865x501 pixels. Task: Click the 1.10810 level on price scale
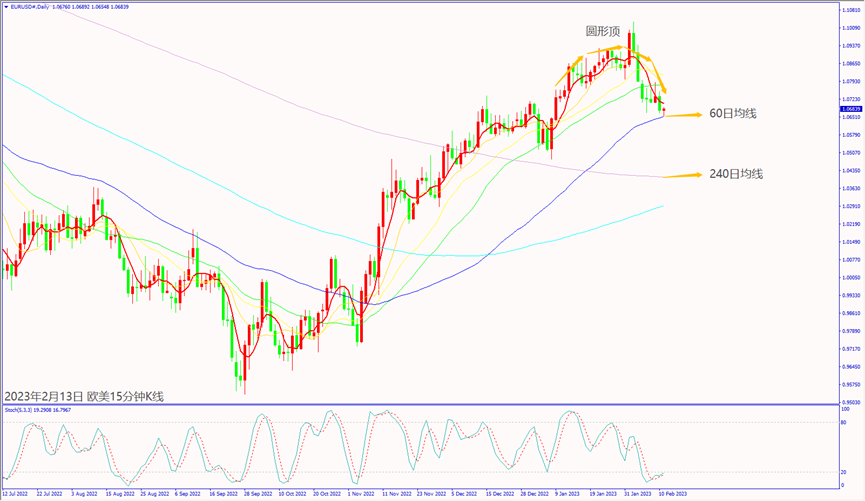point(849,9)
